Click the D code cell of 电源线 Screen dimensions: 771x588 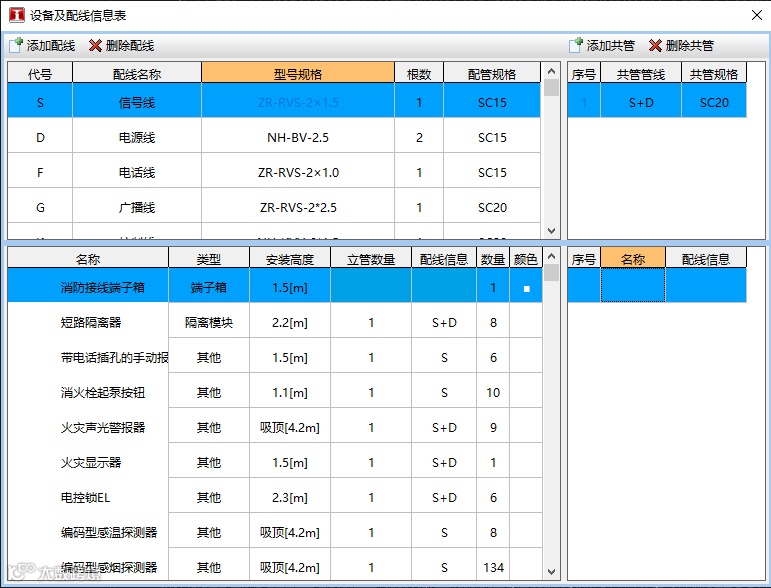pyautogui.click(x=40, y=137)
